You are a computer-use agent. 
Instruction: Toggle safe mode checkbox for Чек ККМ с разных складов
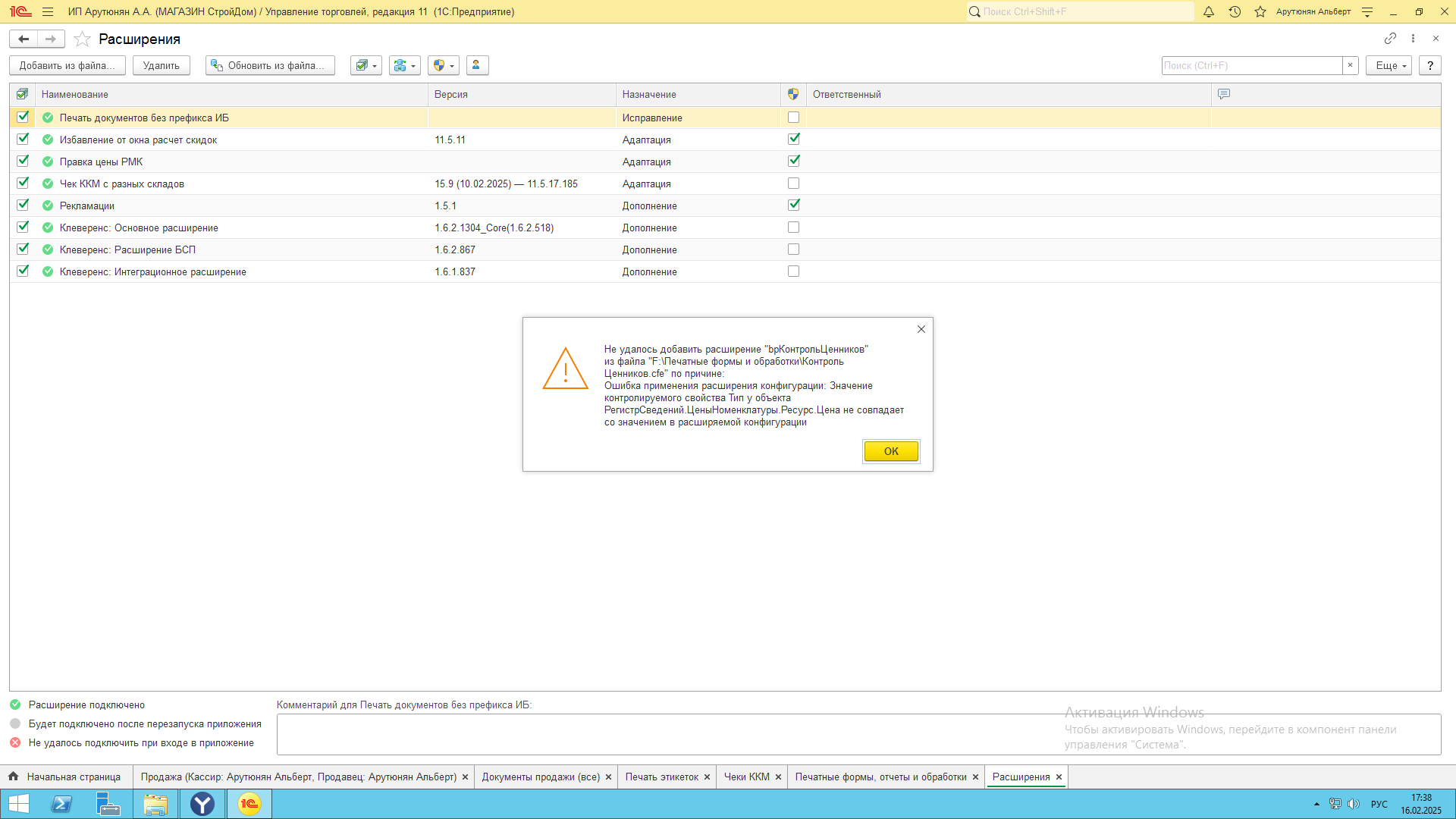793,184
